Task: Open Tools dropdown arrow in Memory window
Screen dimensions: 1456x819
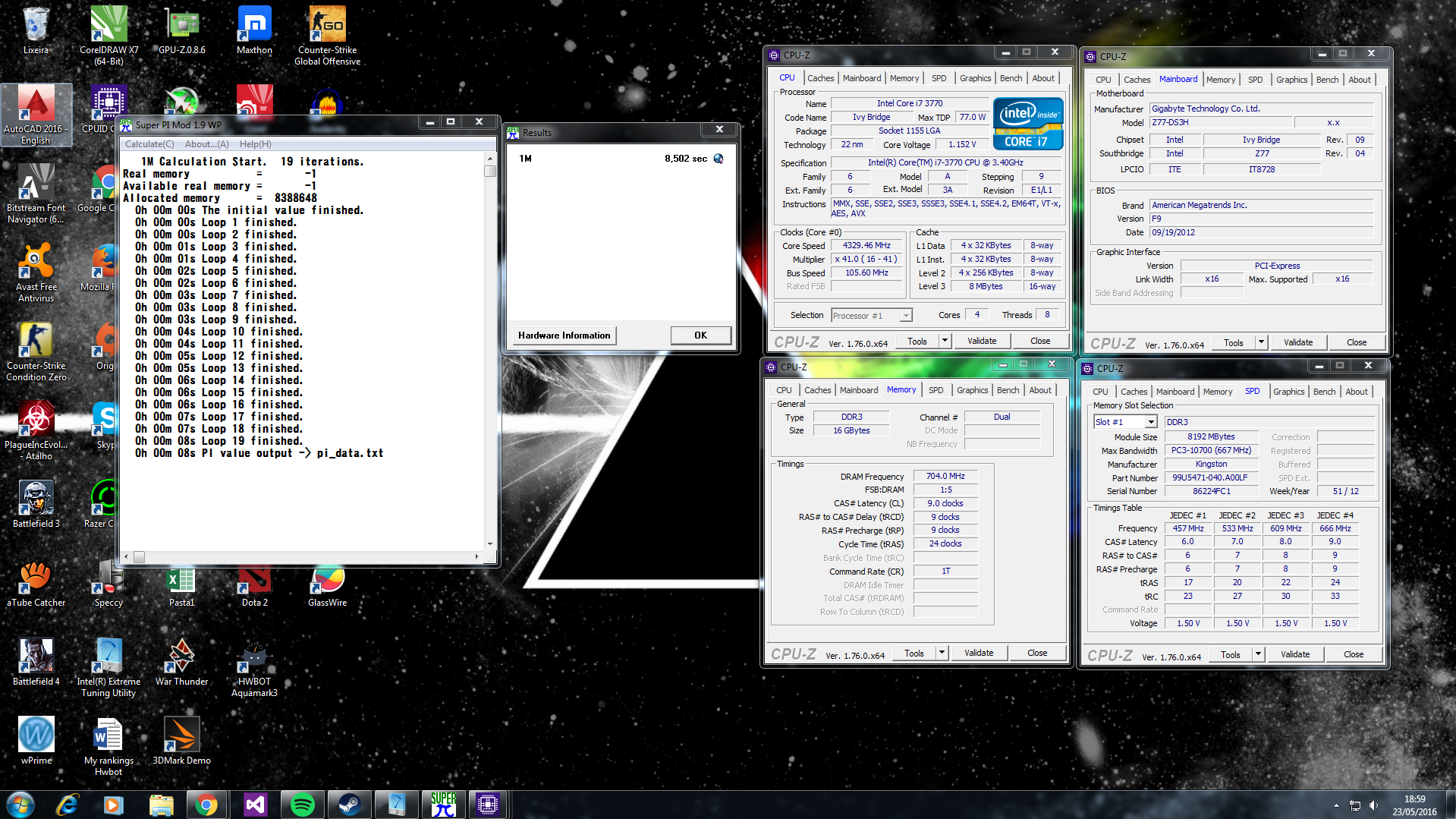Action: 942,653
